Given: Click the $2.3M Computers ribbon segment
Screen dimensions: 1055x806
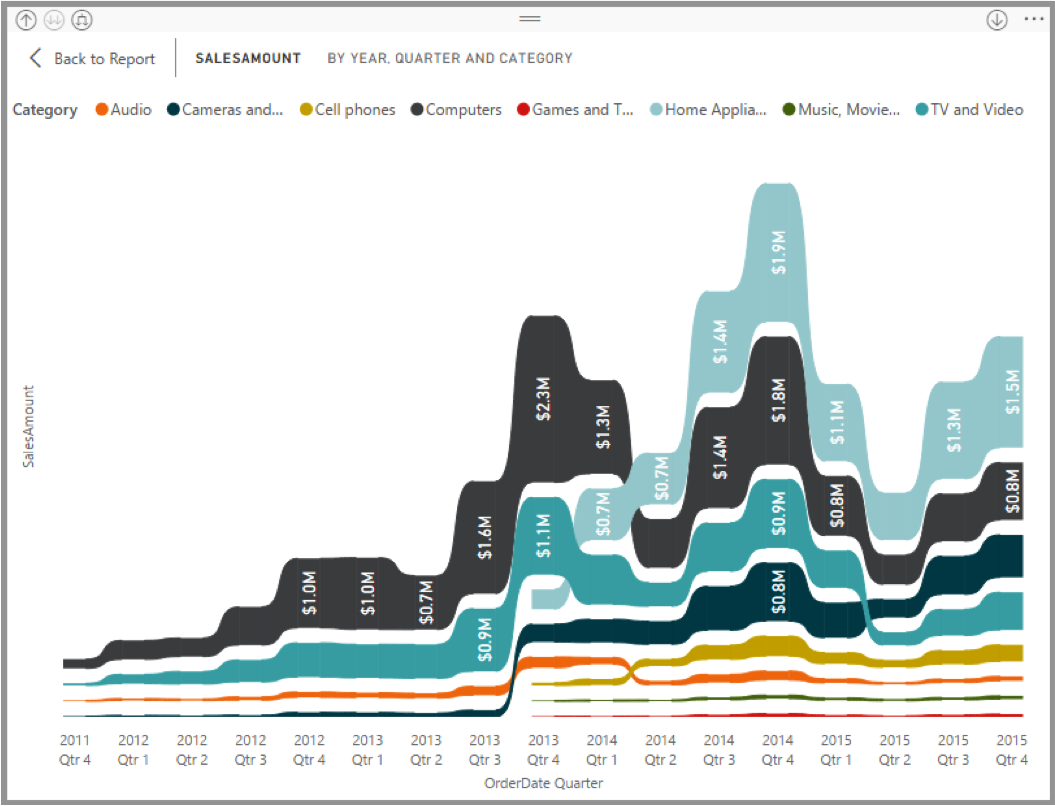Looking at the screenshot, I should tap(544, 400).
